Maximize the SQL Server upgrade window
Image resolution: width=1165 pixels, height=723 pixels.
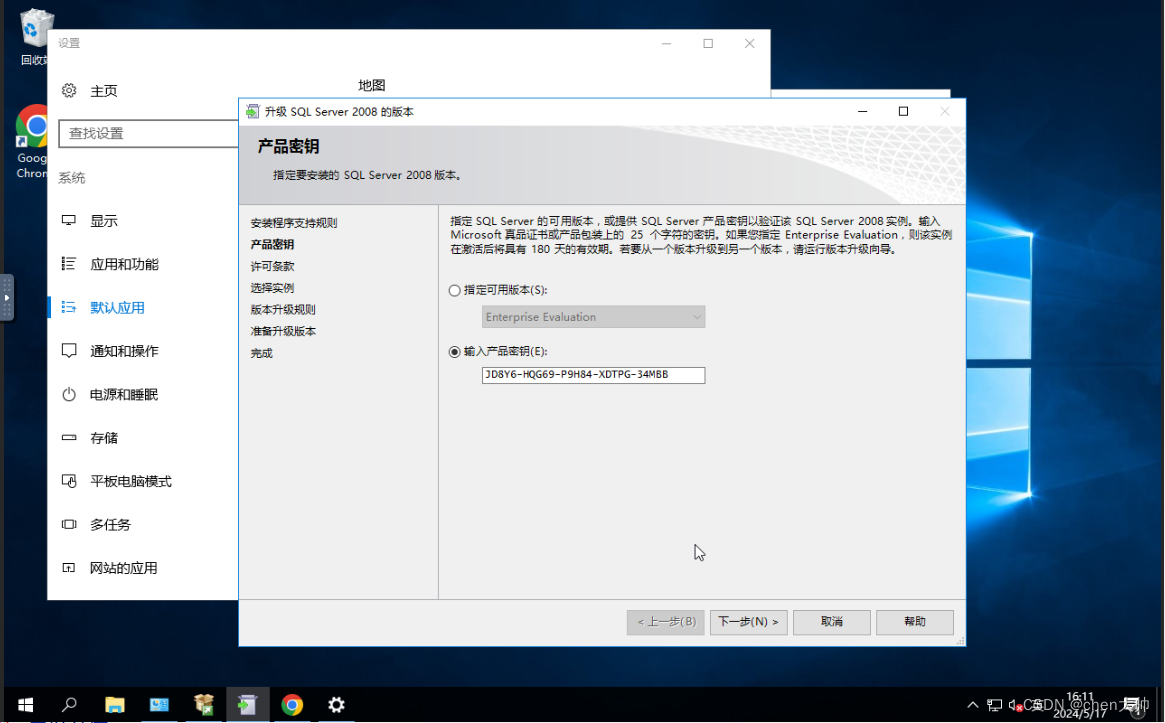click(x=903, y=111)
